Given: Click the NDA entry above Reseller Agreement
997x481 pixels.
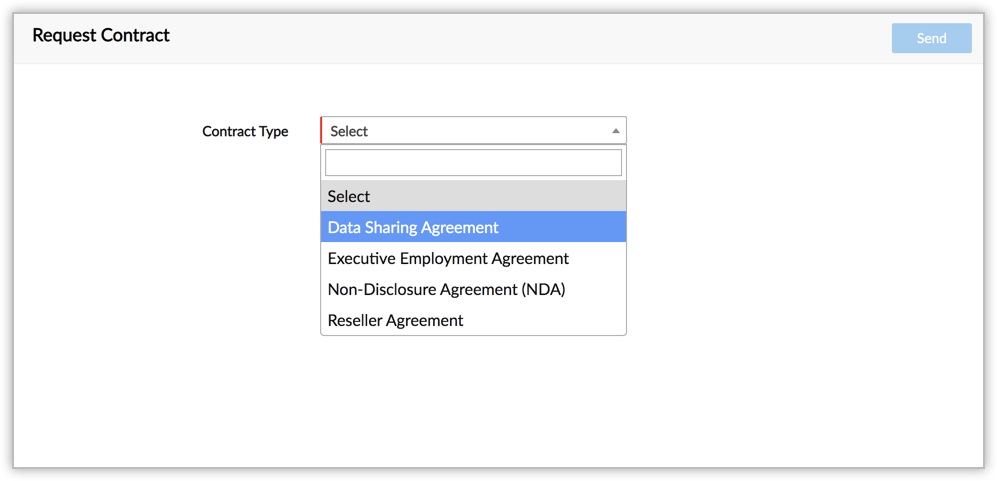Looking at the screenshot, I should 473,289.
